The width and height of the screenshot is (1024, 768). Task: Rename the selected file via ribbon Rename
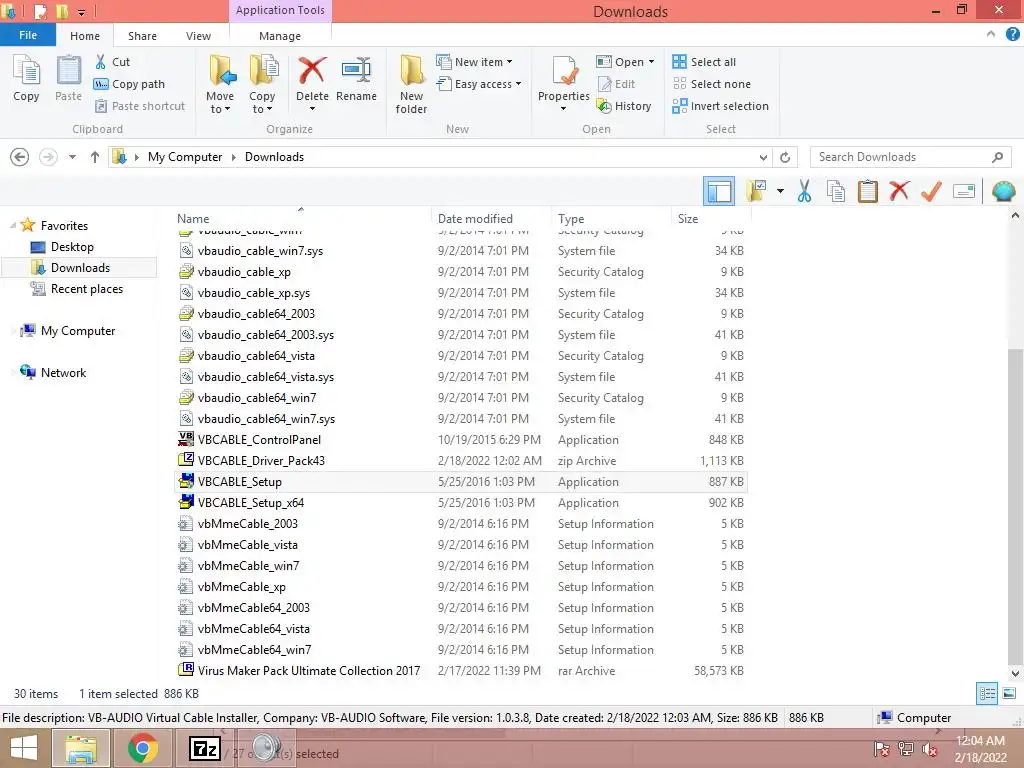point(356,78)
